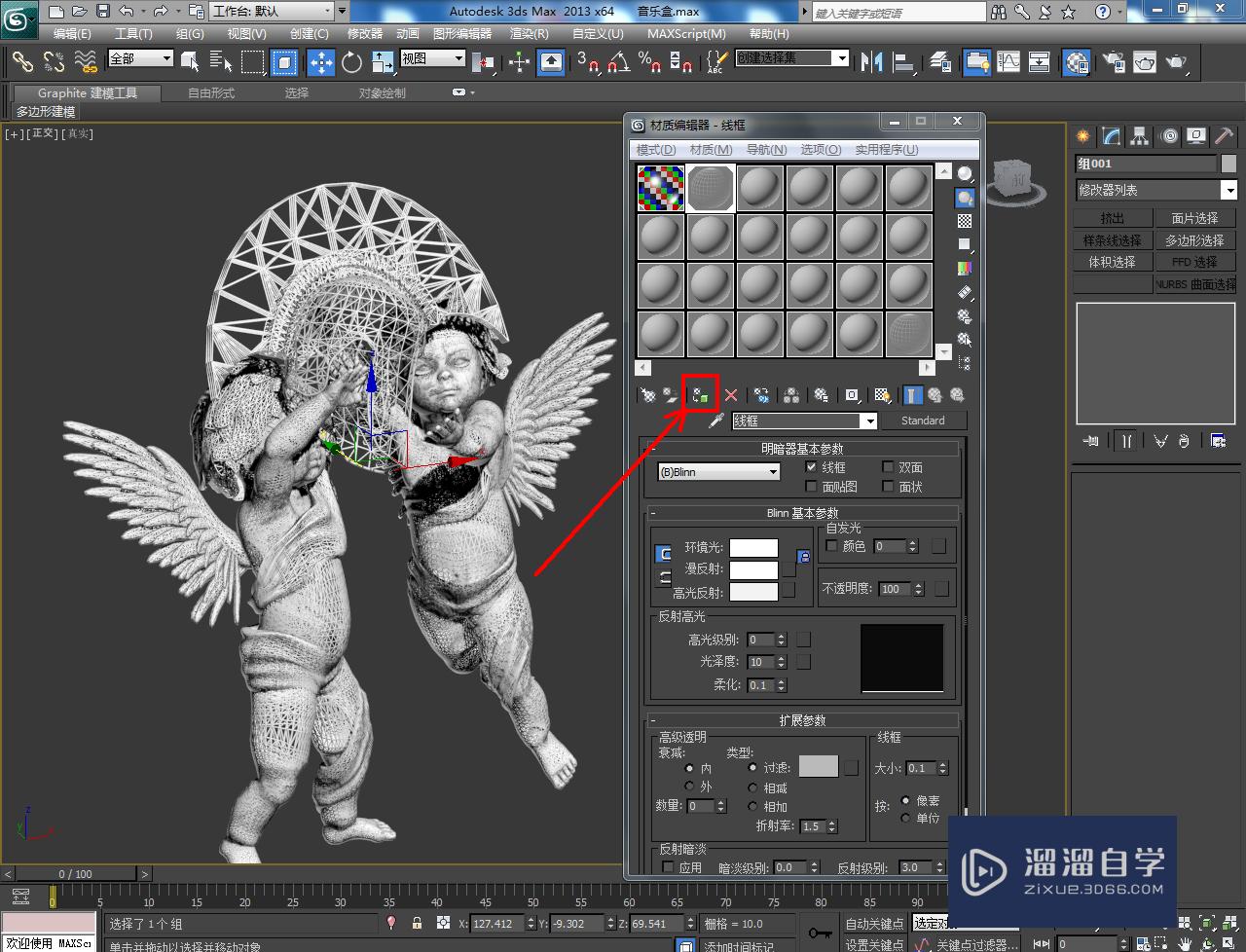Switch to the 自由形式 ribbon tab
This screenshot has height=952, width=1246.
point(211,93)
